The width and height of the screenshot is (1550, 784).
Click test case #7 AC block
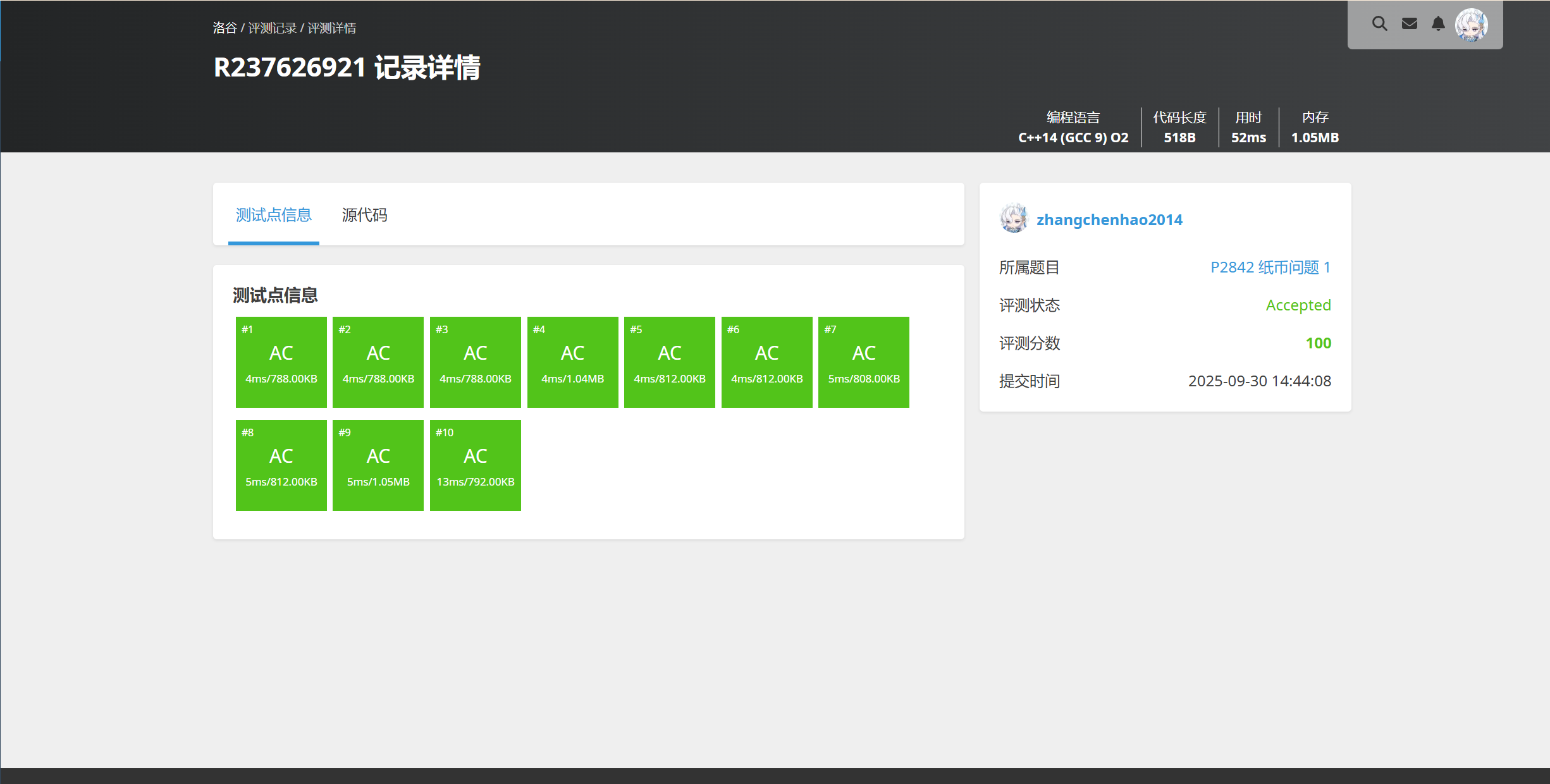(x=863, y=362)
